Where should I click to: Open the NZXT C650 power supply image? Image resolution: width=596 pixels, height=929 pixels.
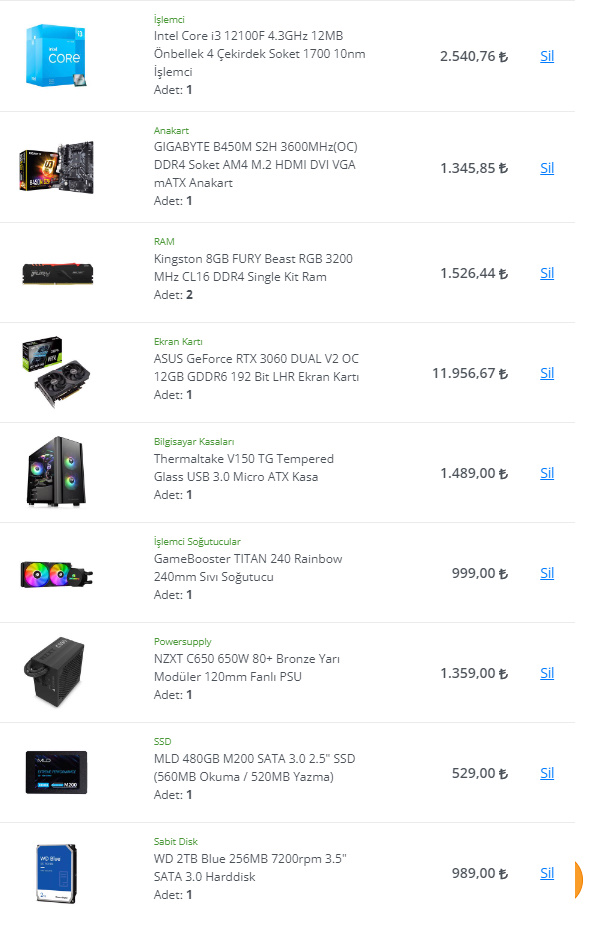click(55, 672)
